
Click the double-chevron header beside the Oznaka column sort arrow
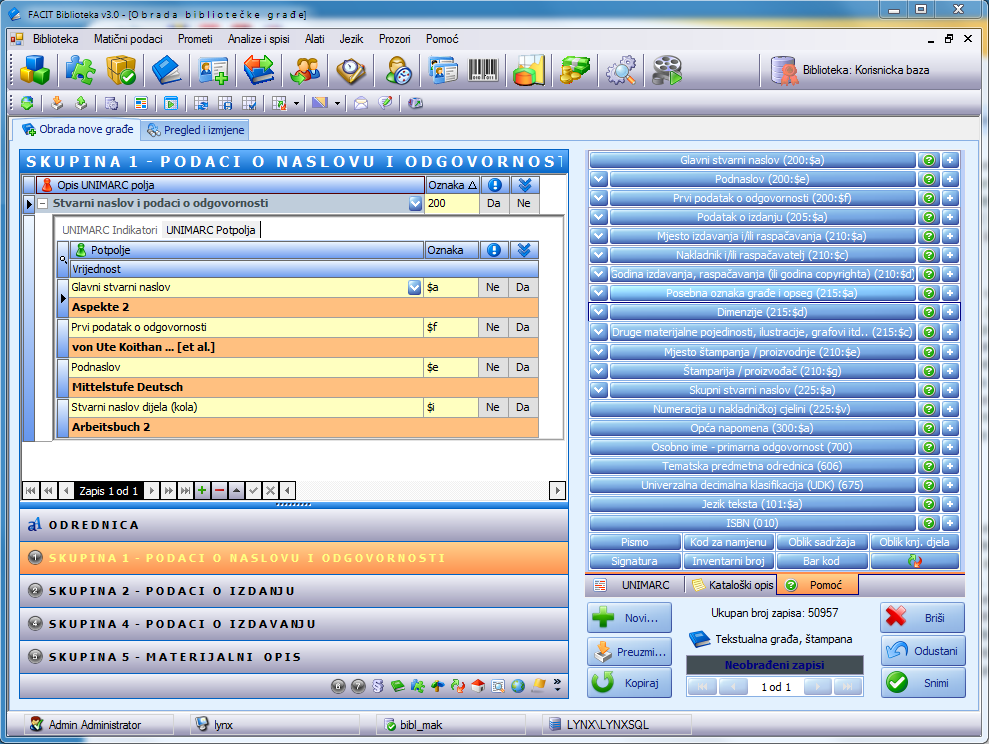pos(525,185)
